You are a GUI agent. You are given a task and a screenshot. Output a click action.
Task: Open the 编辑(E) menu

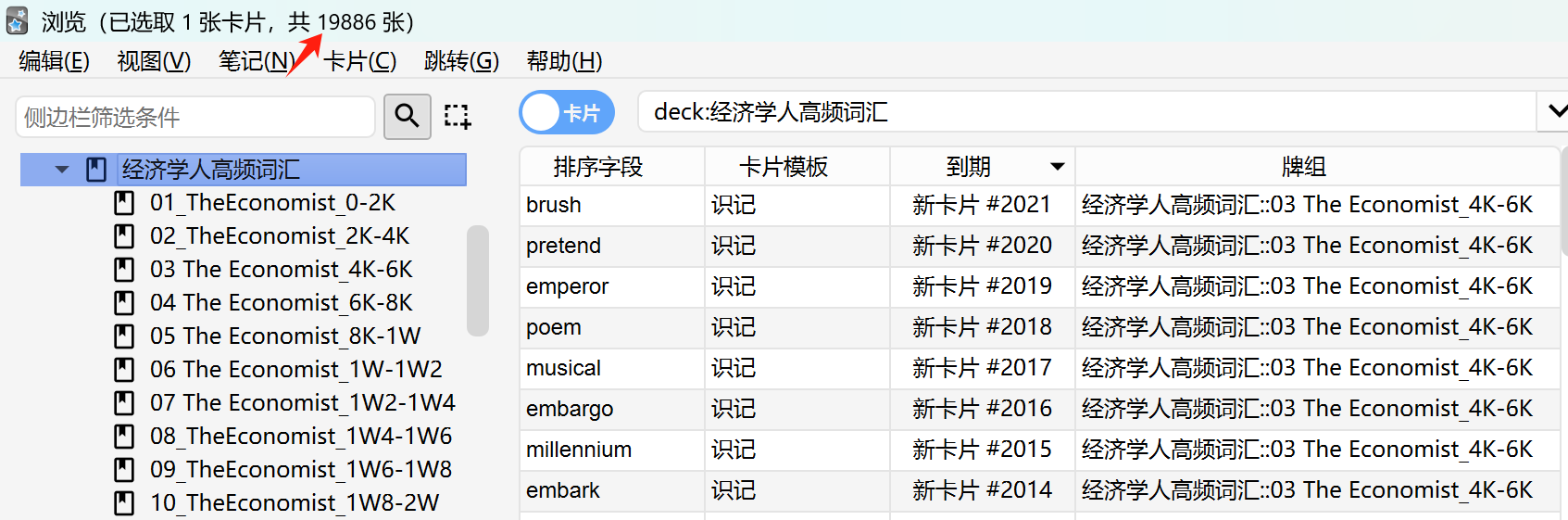(55, 61)
